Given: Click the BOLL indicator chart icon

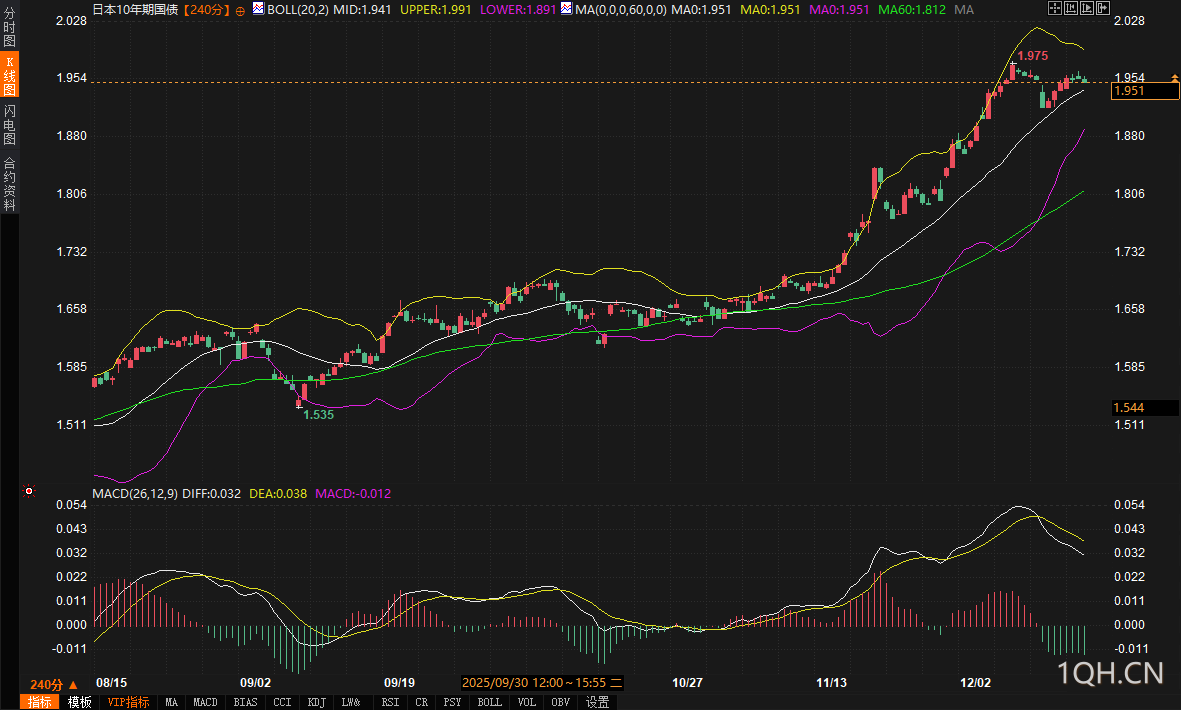Looking at the screenshot, I should tap(258, 9).
